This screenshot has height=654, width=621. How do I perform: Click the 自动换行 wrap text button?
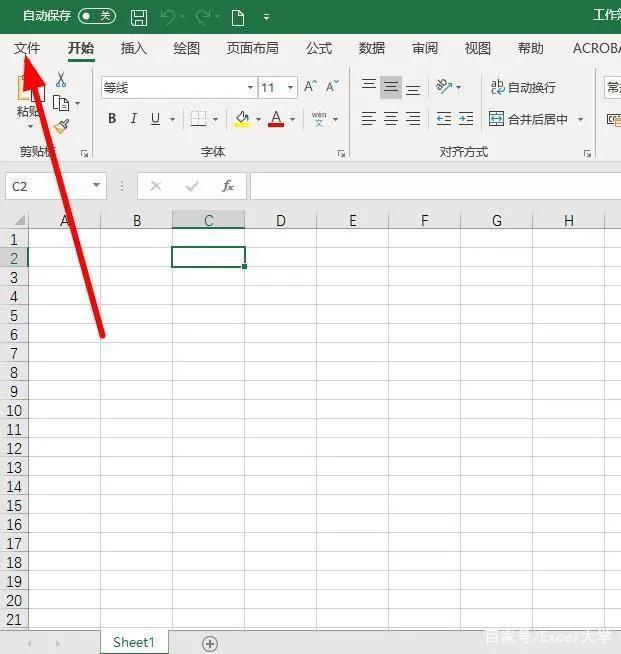tap(523, 87)
